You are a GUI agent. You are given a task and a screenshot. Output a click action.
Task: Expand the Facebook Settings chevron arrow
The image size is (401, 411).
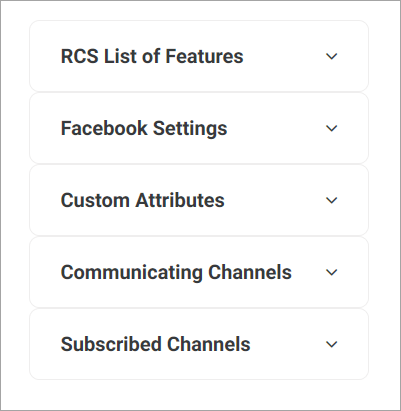331,128
